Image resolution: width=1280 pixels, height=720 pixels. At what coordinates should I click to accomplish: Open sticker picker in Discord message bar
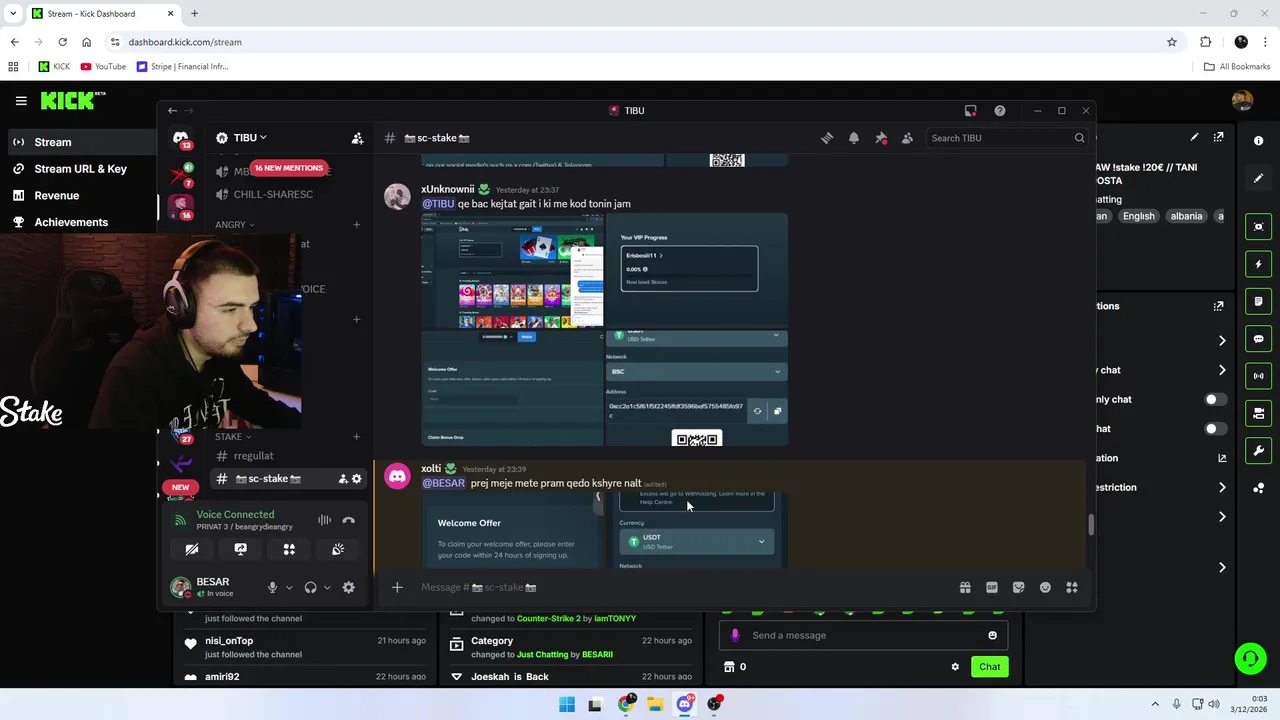coord(1018,588)
